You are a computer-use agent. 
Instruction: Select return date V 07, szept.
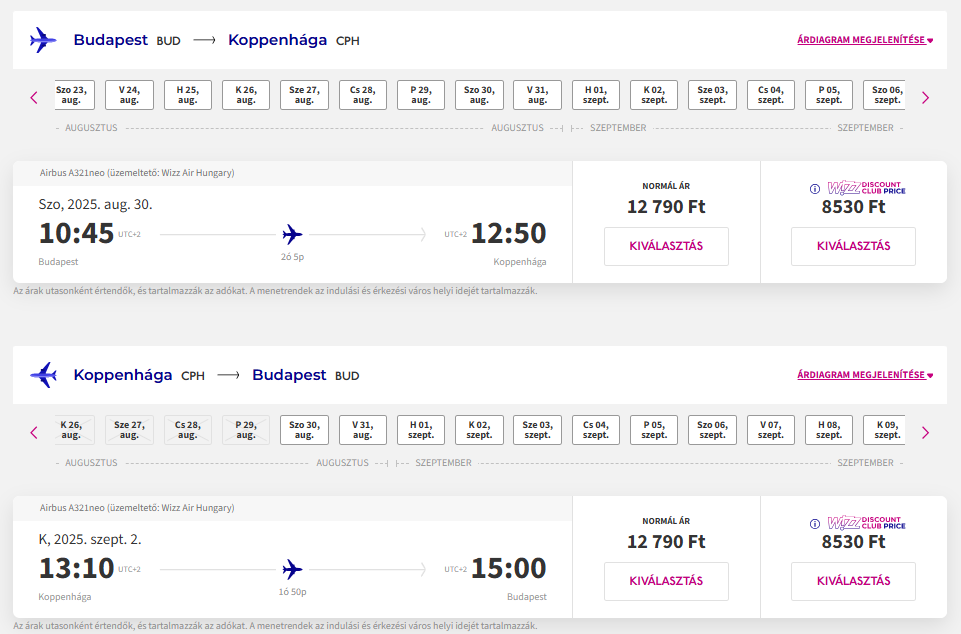[770, 430]
